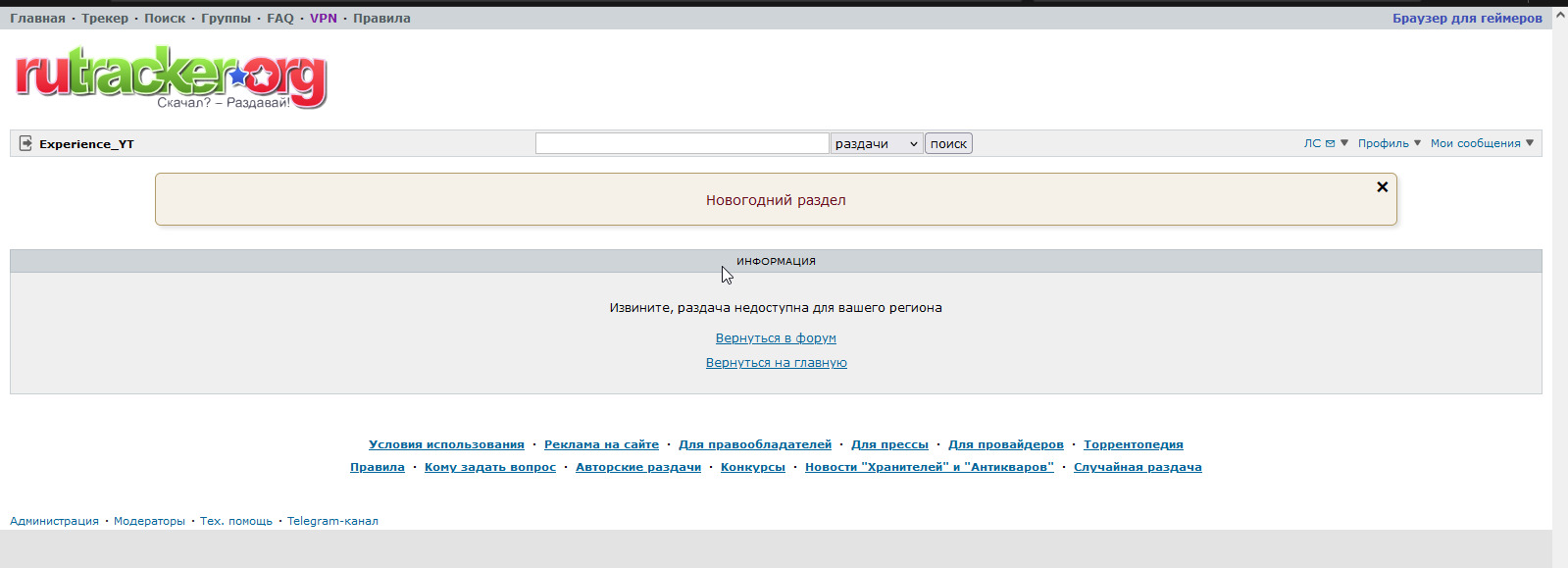The width and height of the screenshot is (1568, 568).
Task: Close the Новогодний раздел notice
Action: tap(1382, 186)
